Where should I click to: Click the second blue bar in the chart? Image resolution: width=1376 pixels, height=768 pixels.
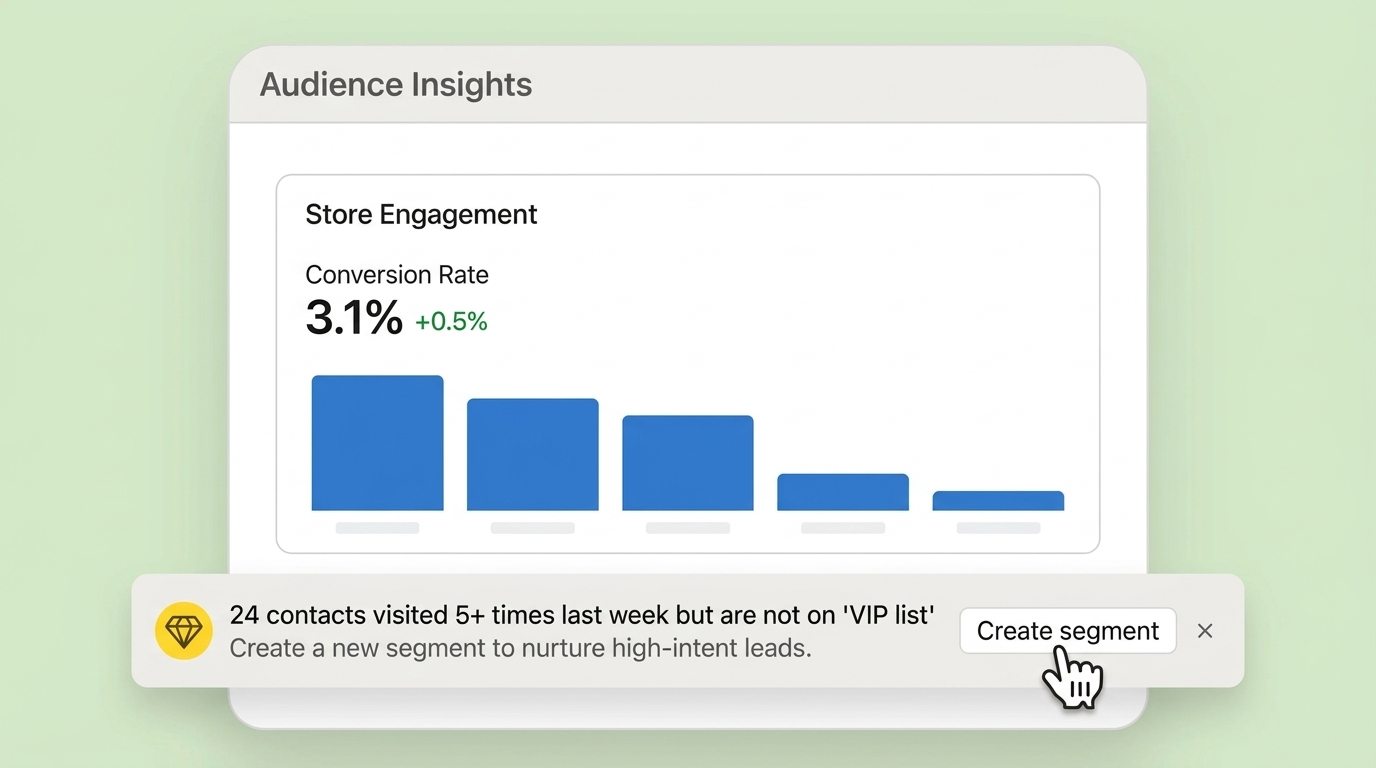pos(533,455)
